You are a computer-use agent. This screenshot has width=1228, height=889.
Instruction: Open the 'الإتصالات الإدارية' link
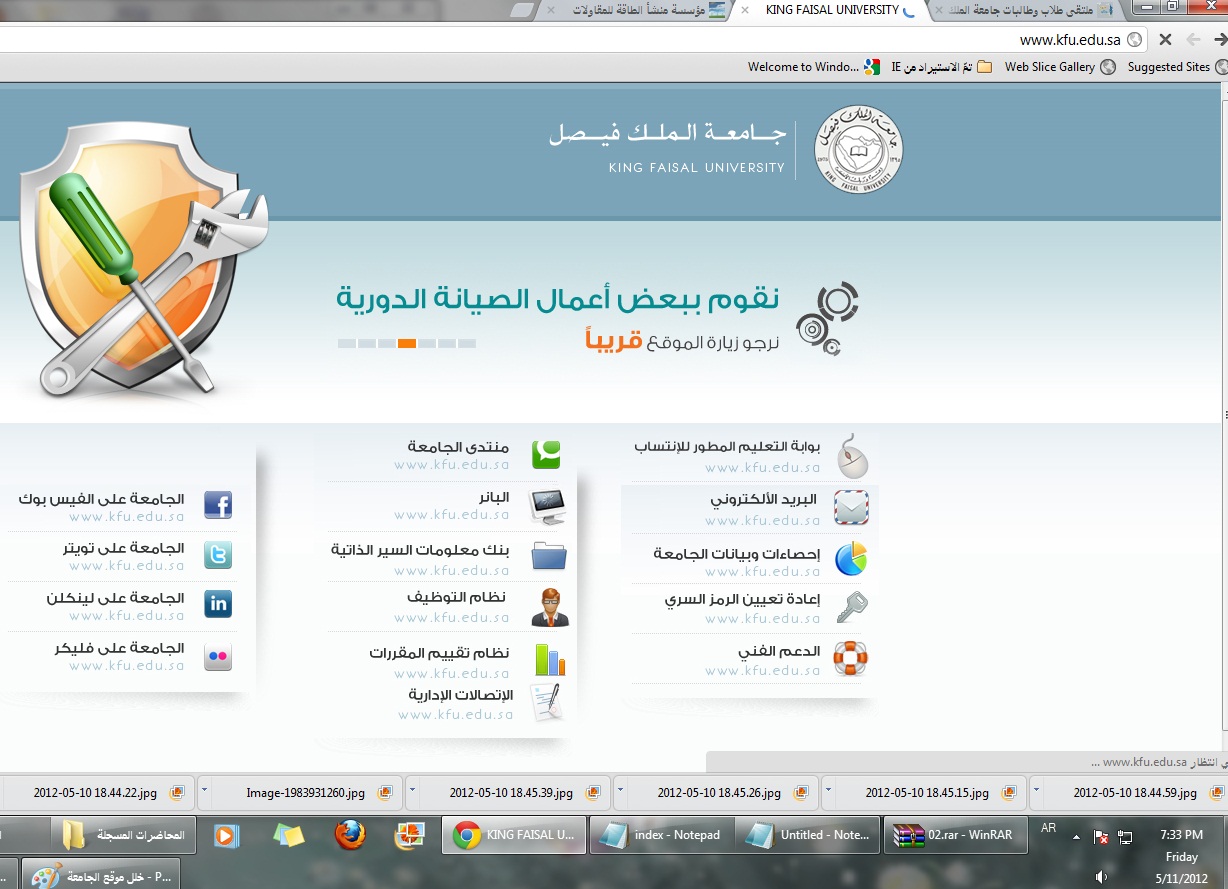pos(461,695)
